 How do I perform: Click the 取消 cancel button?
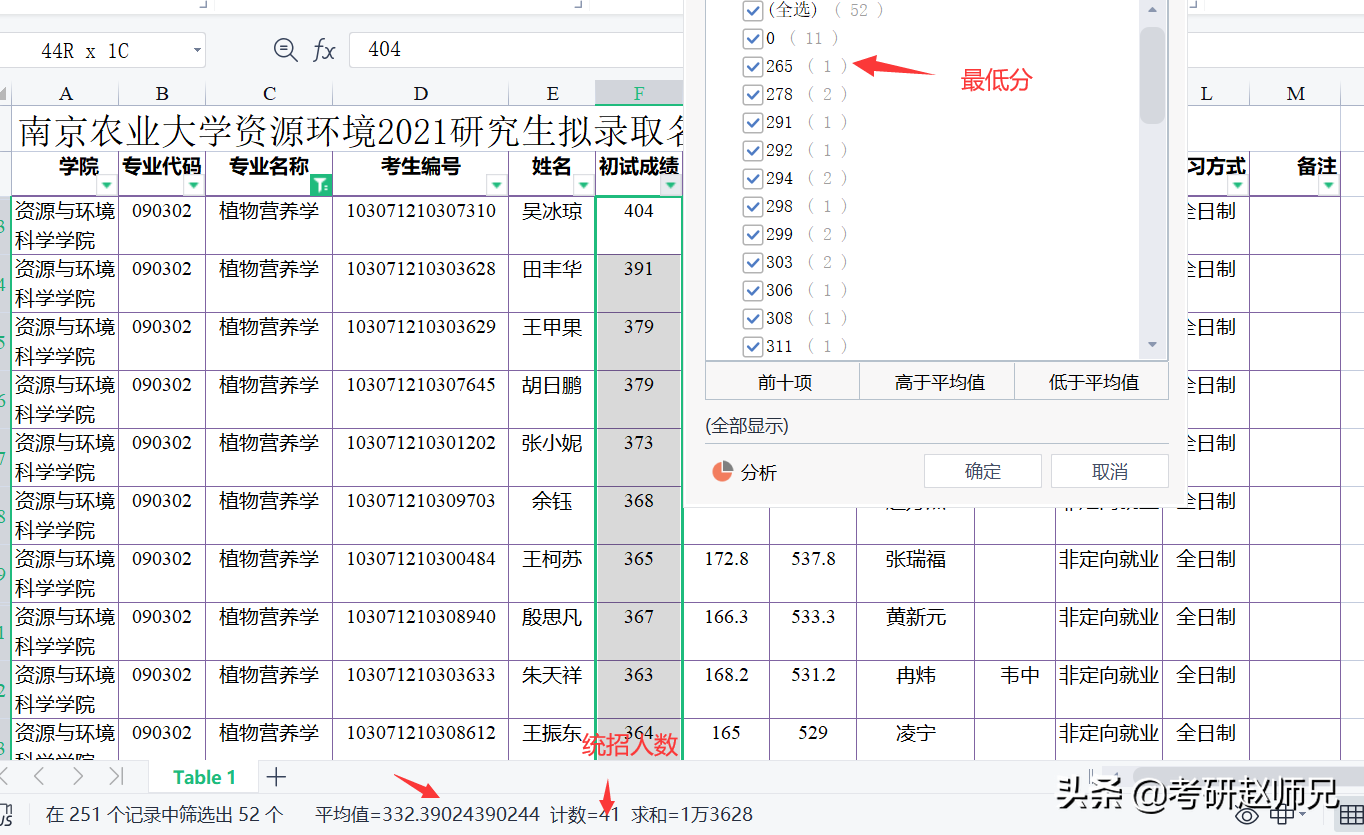pyautogui.click(x=1109, y=471)
